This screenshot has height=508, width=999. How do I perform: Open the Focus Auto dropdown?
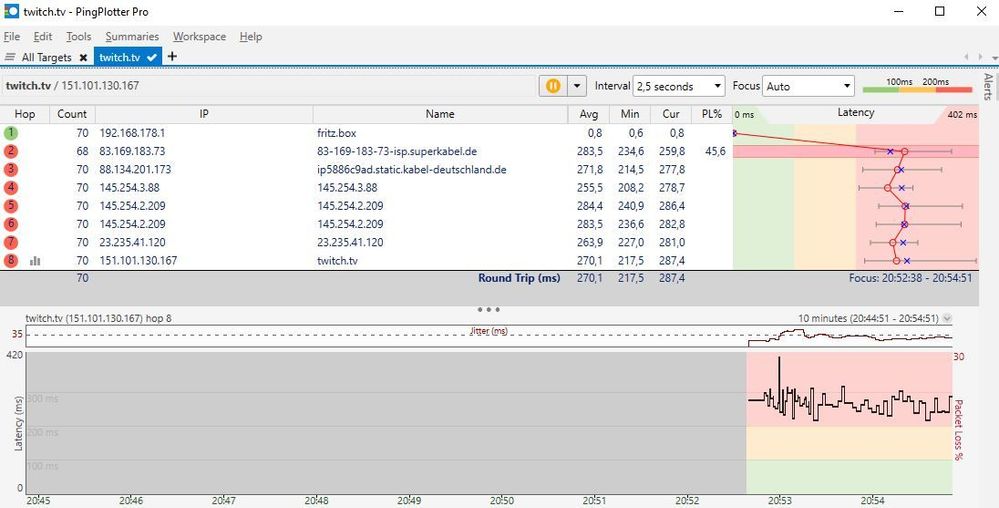[809, 86]
